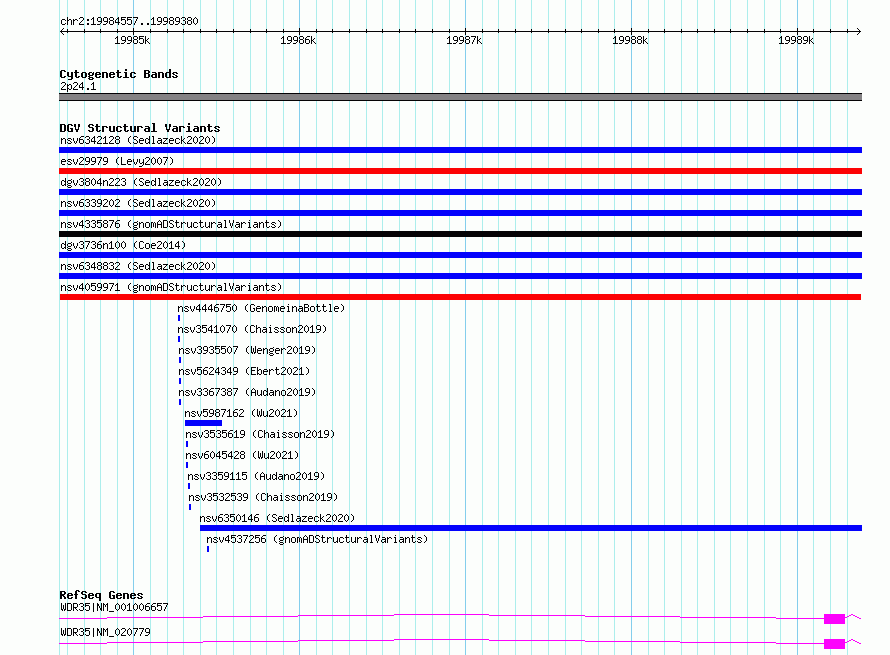Click the magenta exon box of WDR35|NM_001006657
This screenshot has height=655, width=890.
(834, 619)
